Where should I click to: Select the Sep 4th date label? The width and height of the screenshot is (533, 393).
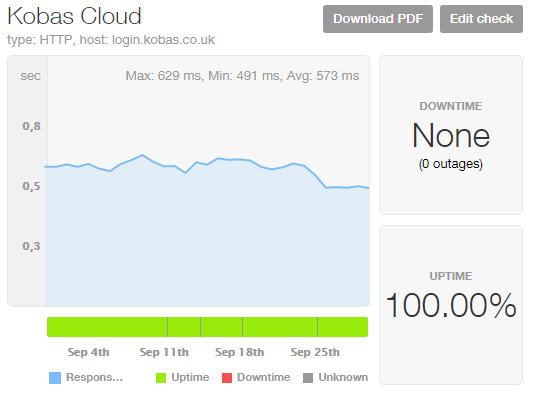(x=88, y=352)
